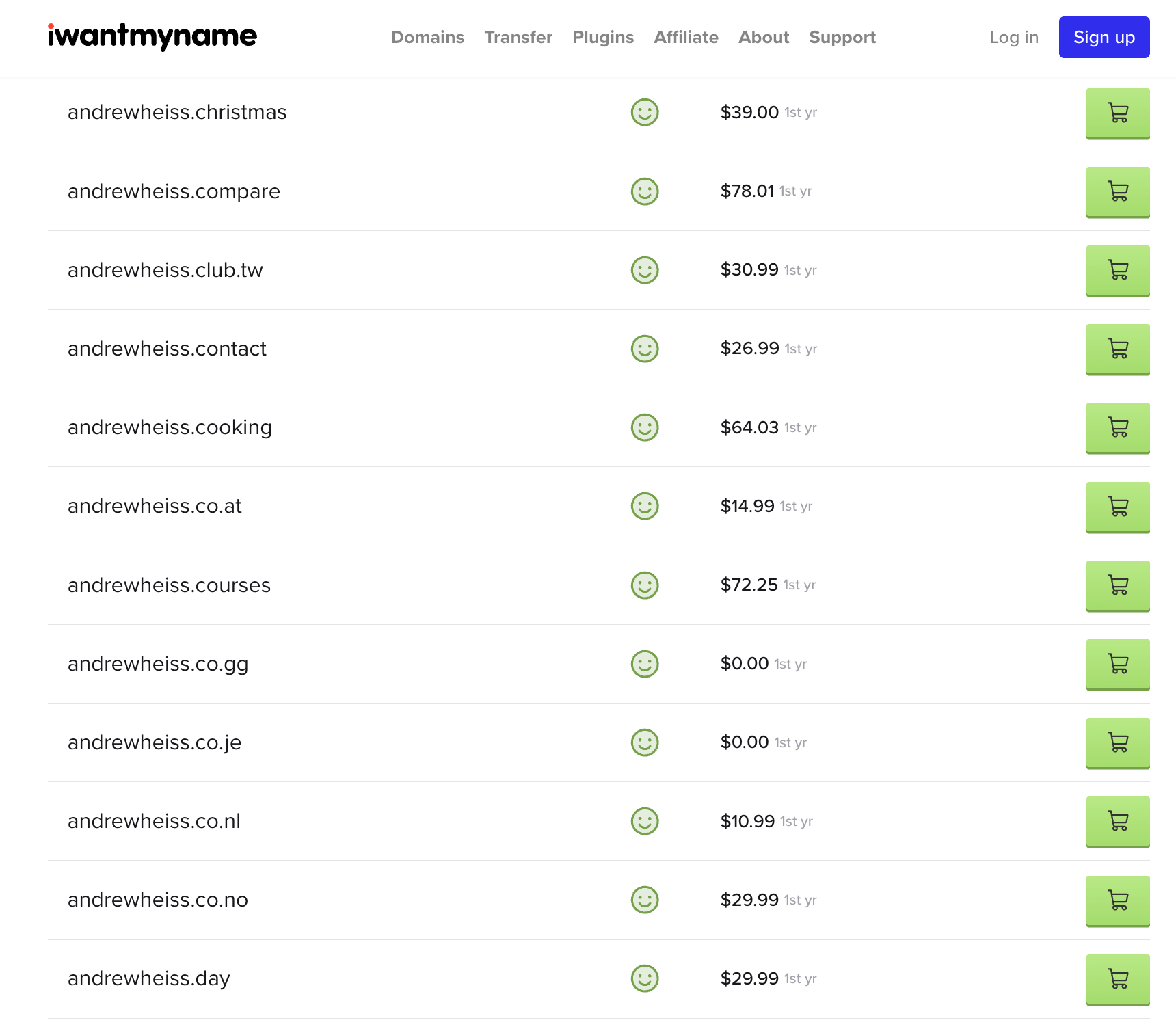
Task: Add free andrewheiss.co.gg domain to cart
Action: pos(1117,664)
